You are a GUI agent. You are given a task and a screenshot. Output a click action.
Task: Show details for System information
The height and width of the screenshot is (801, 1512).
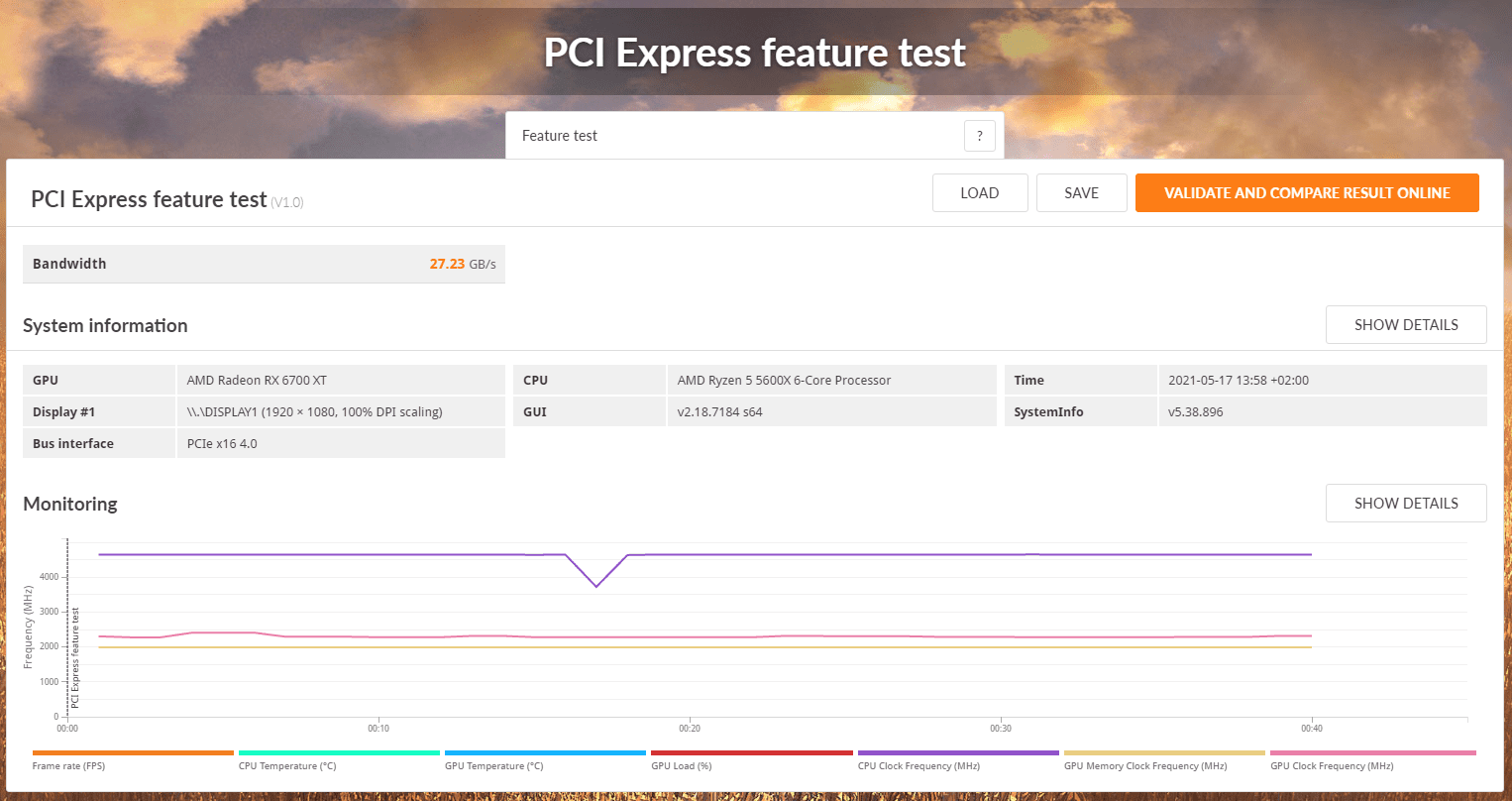click(x=1406, y=325)
